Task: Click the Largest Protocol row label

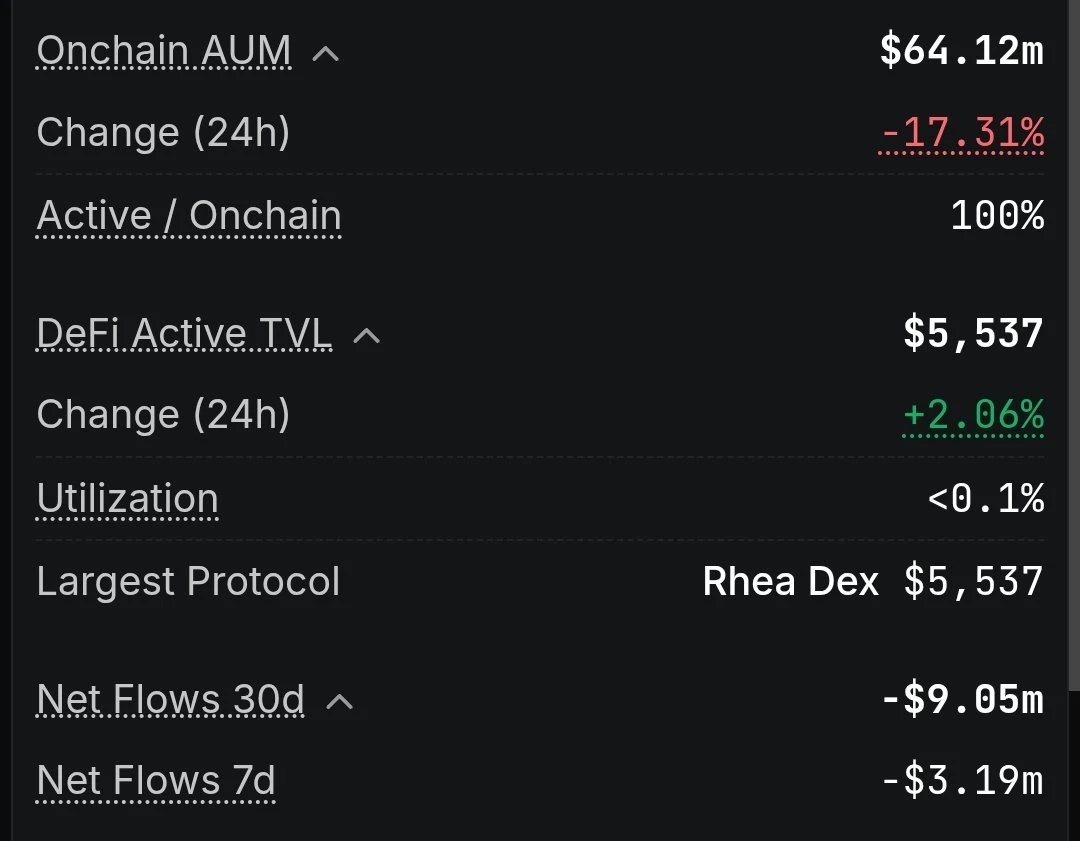Action: click(x=188, y=581)
